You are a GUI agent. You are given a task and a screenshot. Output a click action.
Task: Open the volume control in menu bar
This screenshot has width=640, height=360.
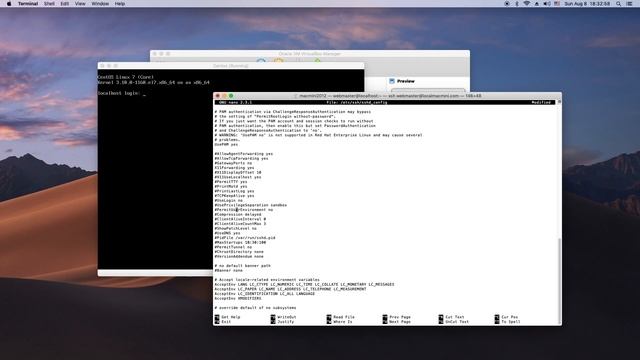point(547,4)
